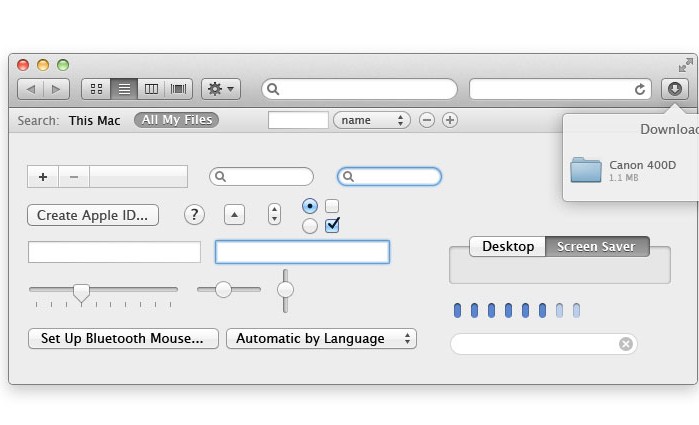The width and height of the screenshot is (699, 425).
Task: Click Set Up Bluetooth Mouse button
Action: [123, 338]
